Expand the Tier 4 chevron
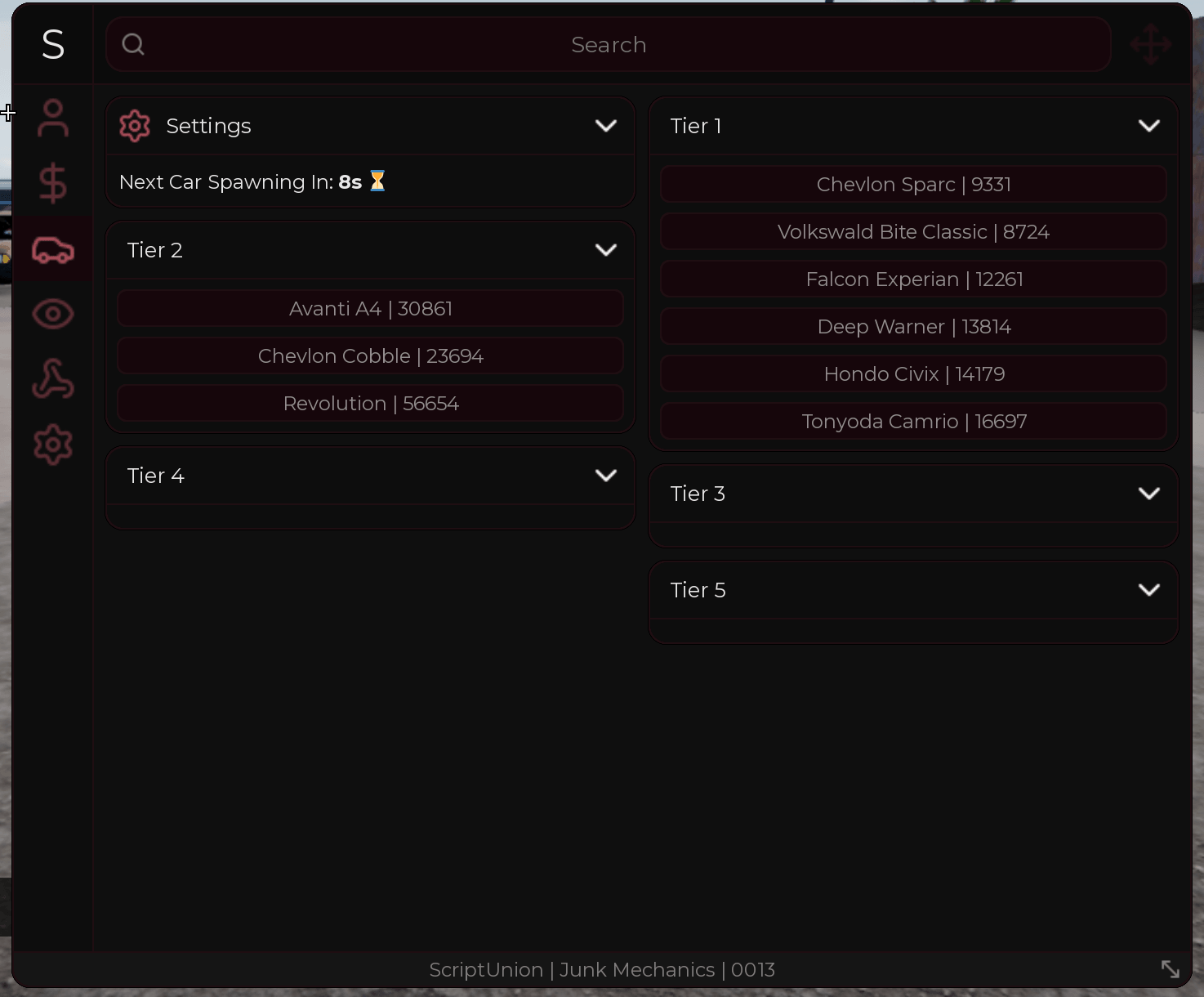 coord(606,476)
